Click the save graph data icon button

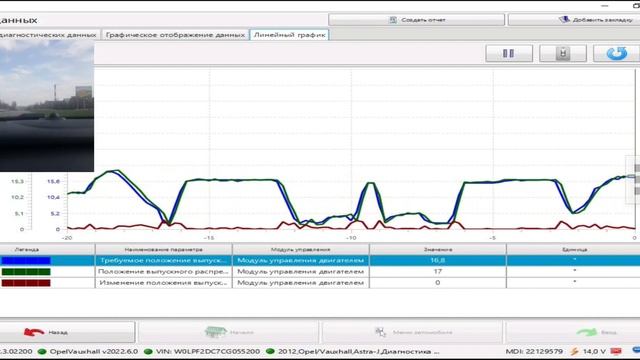tap(563, 53)
